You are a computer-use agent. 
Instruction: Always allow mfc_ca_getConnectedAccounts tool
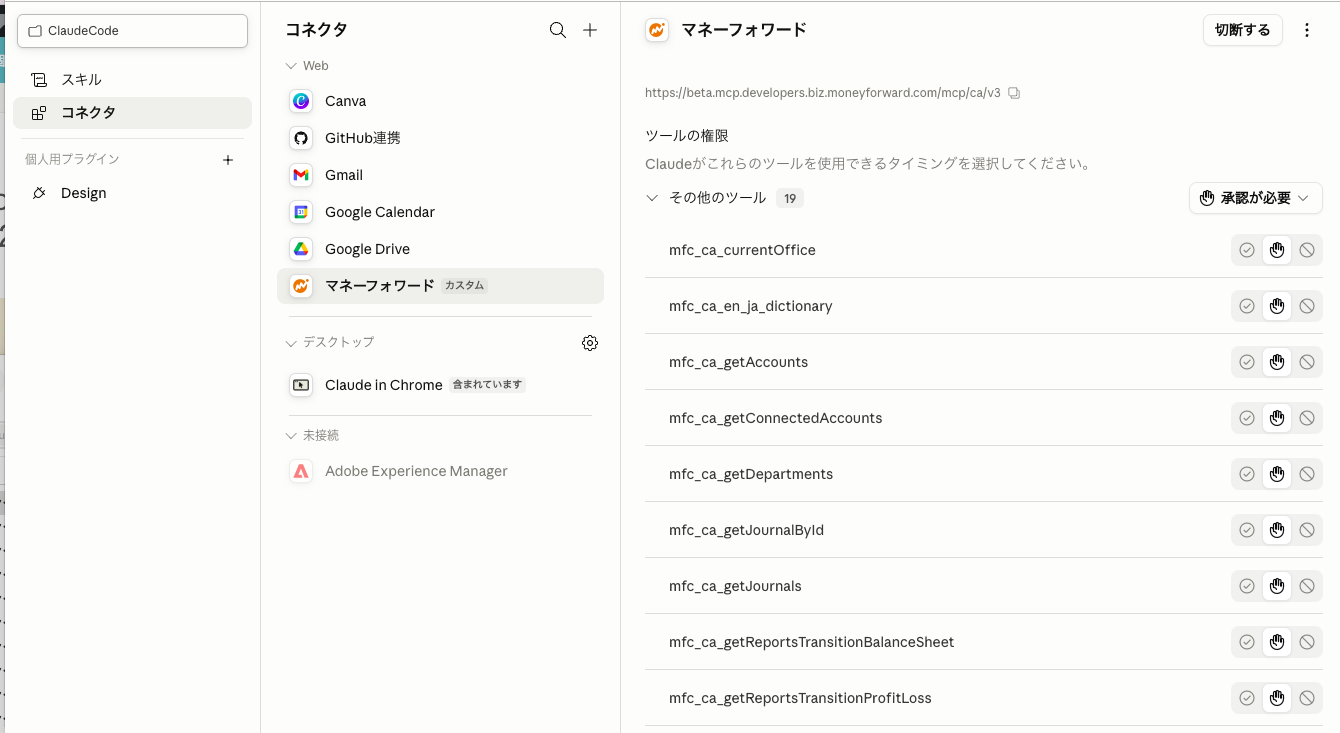[x=1247, y=418]
